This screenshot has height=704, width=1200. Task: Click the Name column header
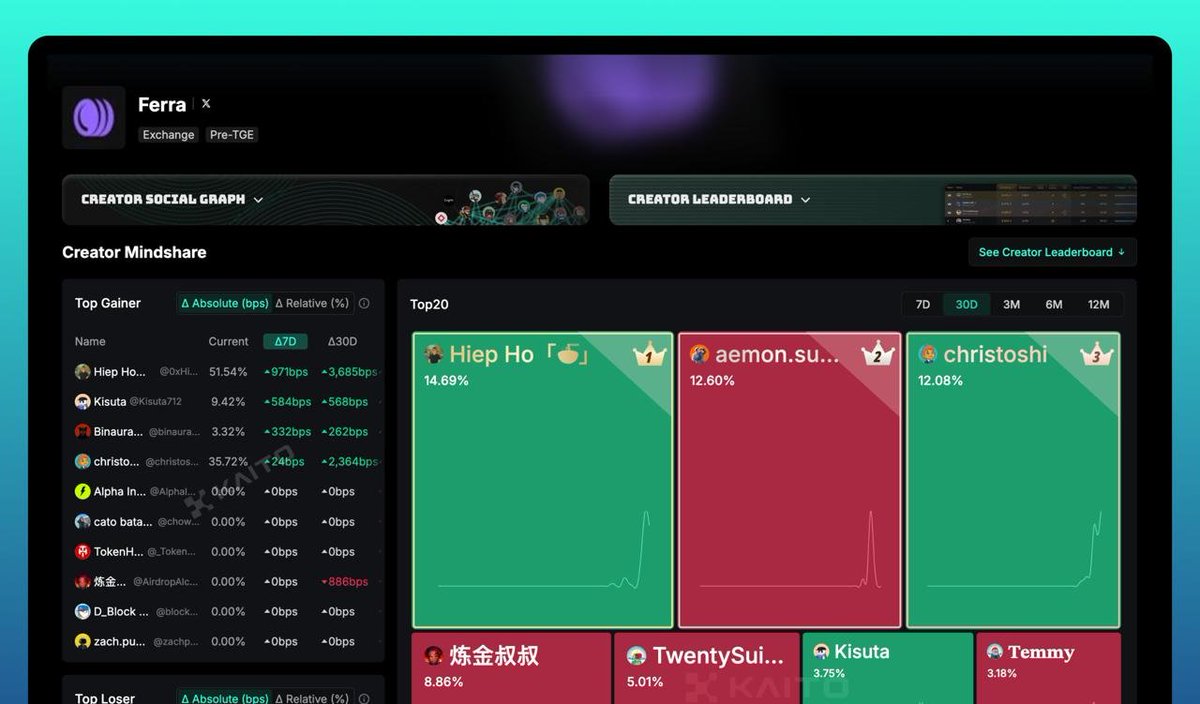pos(90,342)
